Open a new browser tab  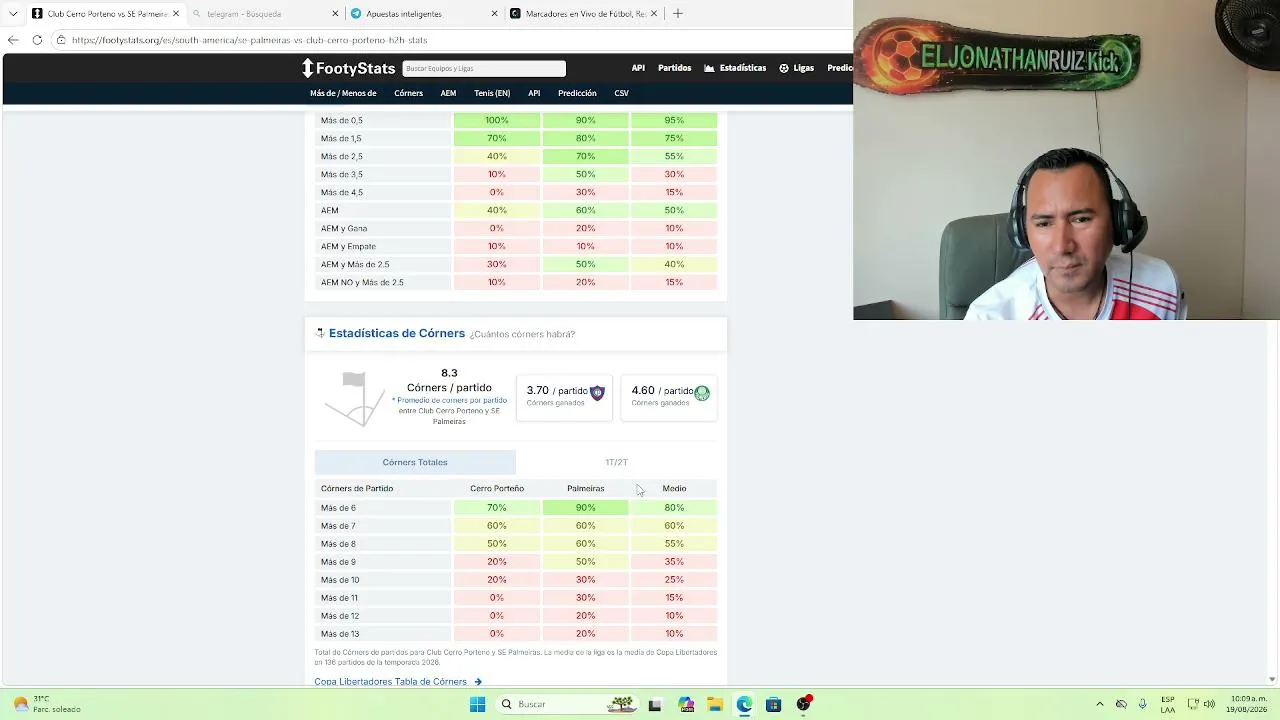click(677, 14)
